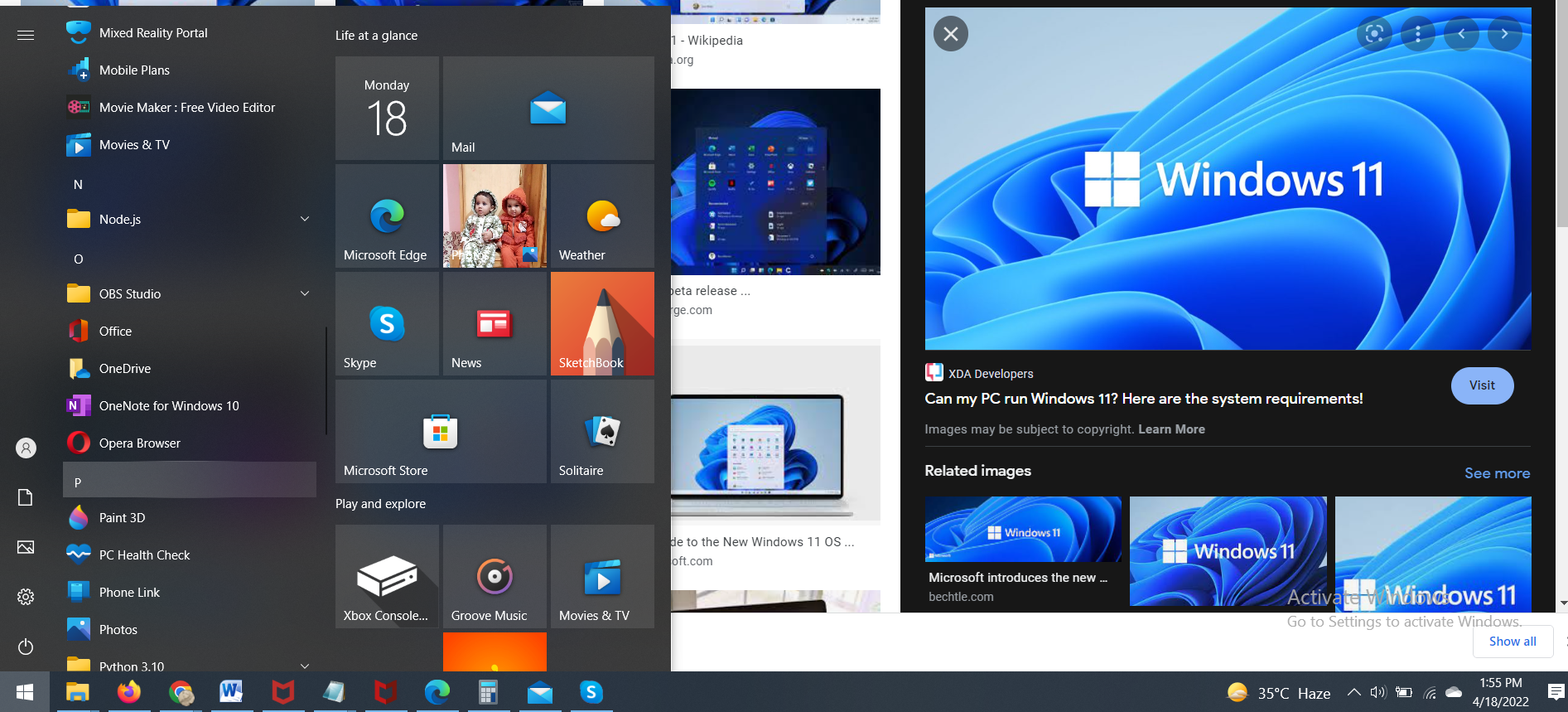Open volume control in system tray
Image resolution: width=1568 pixels, height=712 pixels.
[1377, 692]
